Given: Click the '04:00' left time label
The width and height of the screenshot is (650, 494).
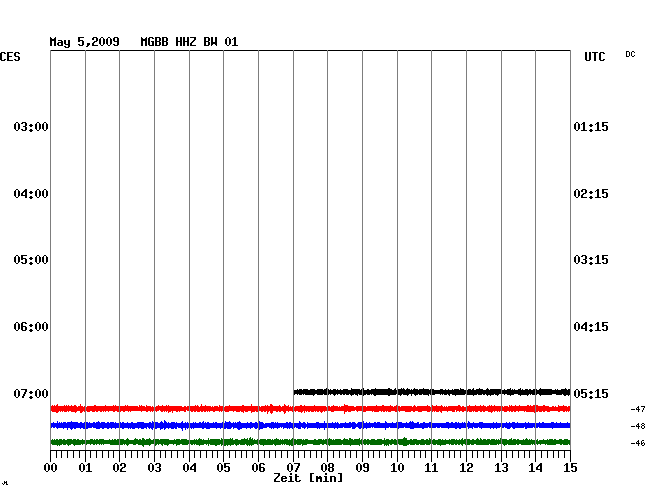Looking at the screenshot, I should click(x=31, y=194).
